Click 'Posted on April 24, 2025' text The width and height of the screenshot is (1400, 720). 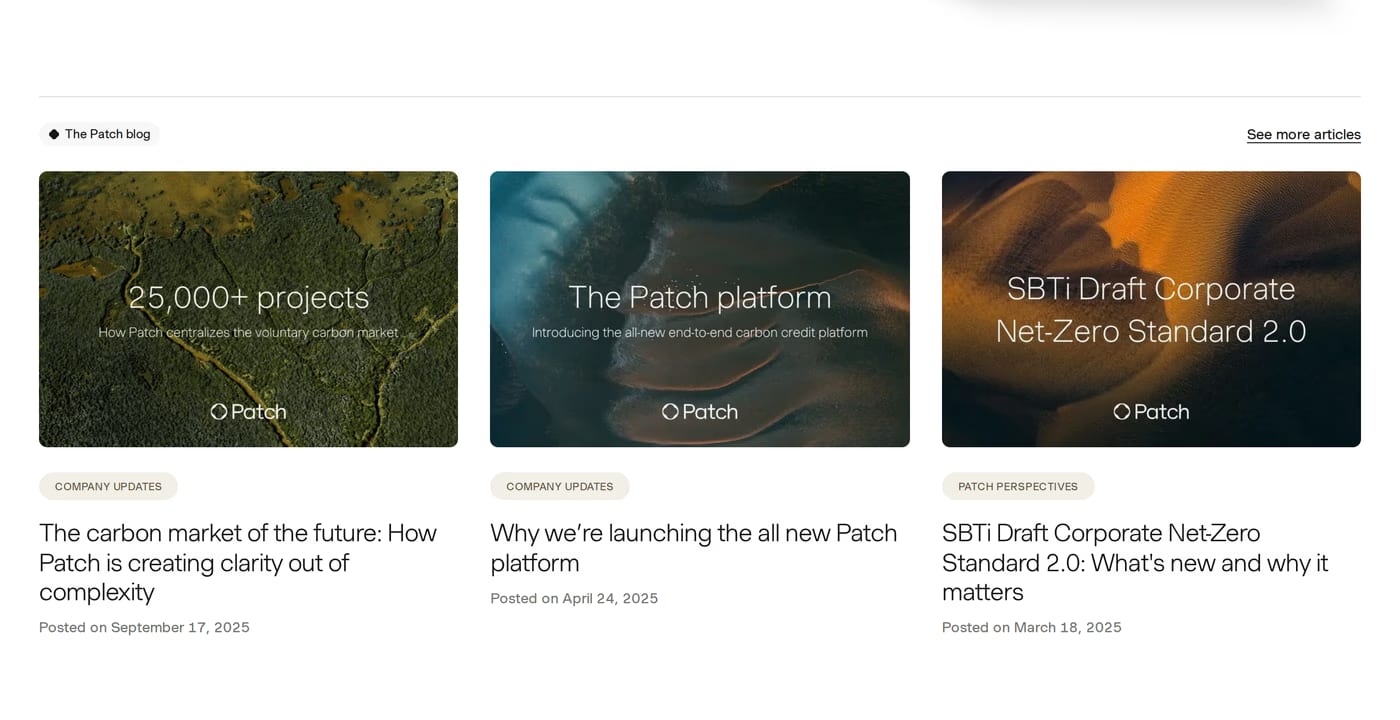coord(574,598)
